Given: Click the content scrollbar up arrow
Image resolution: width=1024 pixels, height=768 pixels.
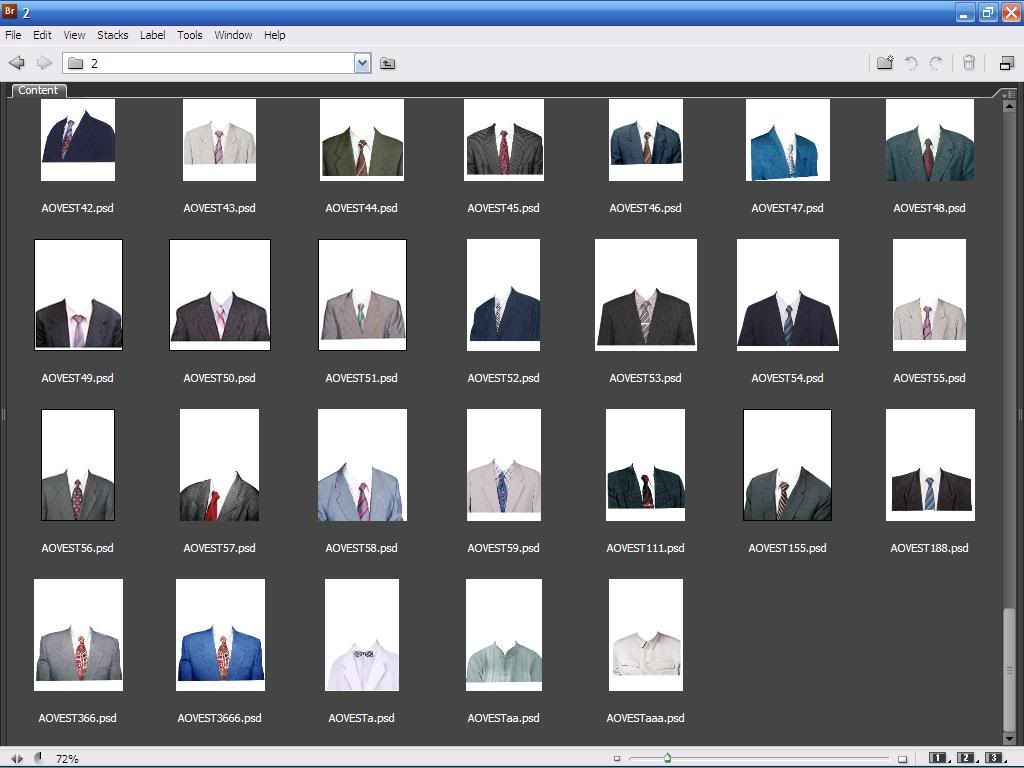Looking at the screenshot, I should coord(1009,105).
